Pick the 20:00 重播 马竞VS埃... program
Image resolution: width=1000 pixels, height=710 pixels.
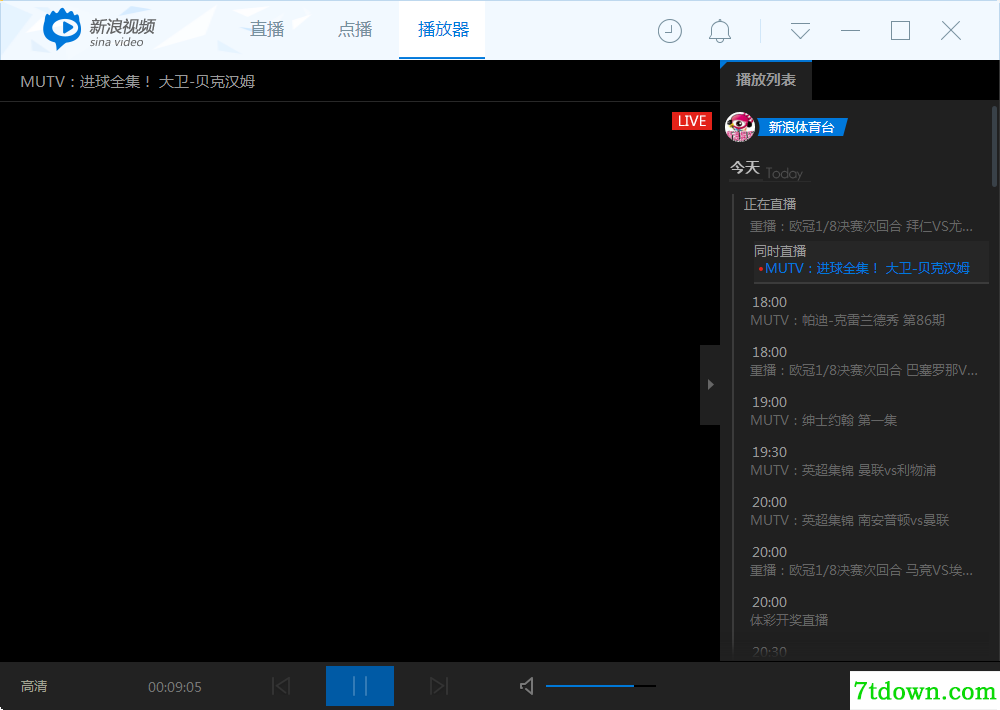click(x=862, y=561)
